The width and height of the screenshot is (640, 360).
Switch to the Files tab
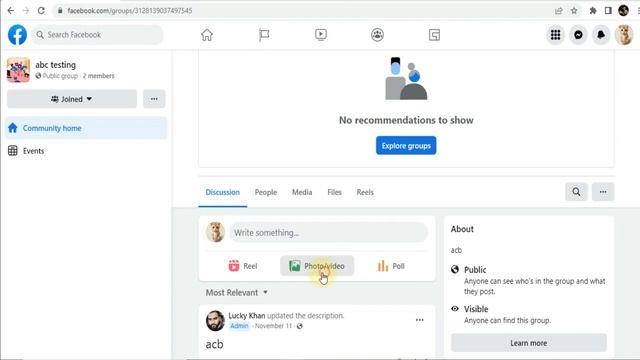click(334, 192)
